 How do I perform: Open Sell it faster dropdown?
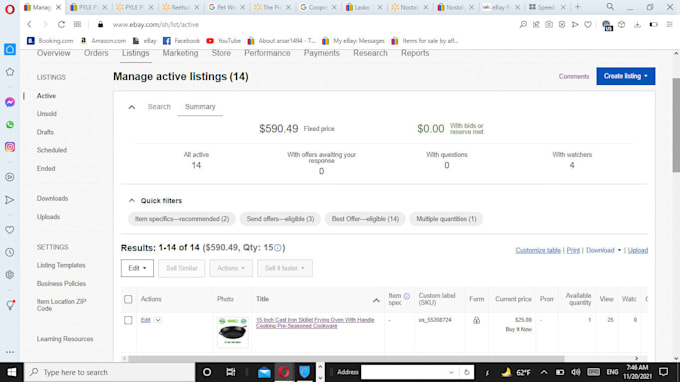[x=284, y=268]
